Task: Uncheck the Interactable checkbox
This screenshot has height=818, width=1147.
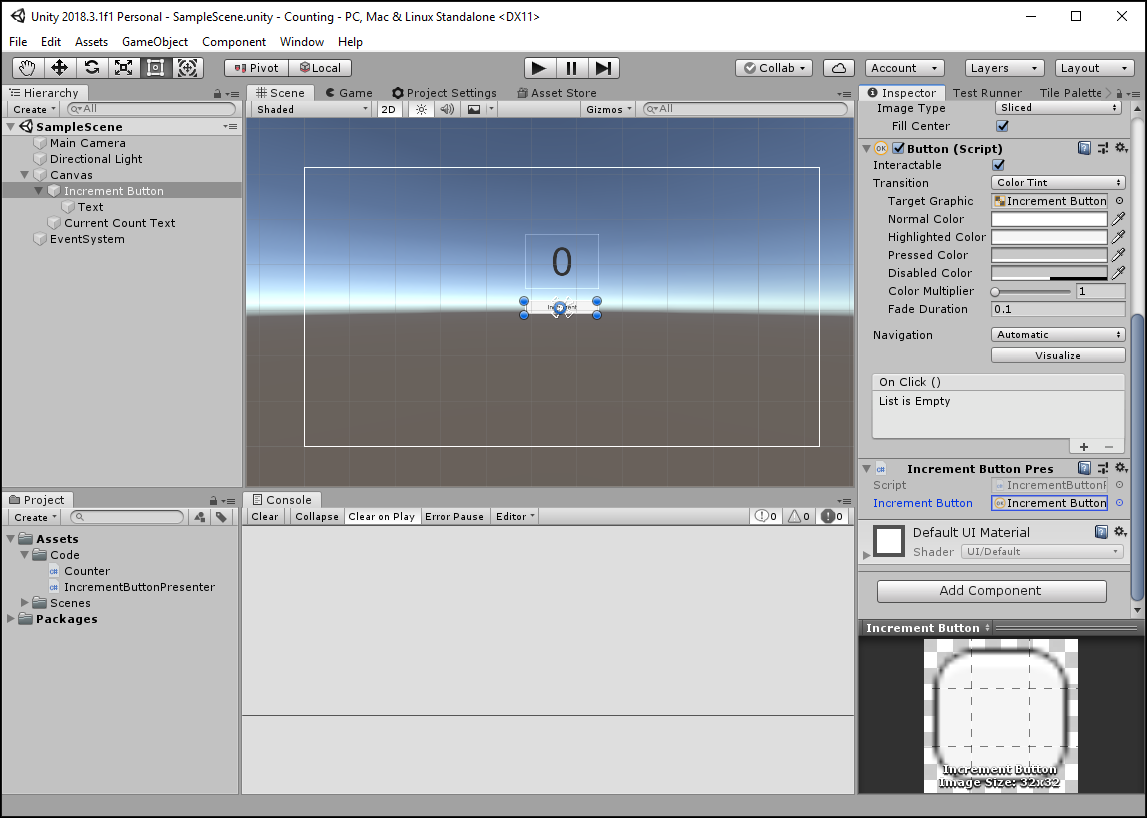Action: (998, 165)
